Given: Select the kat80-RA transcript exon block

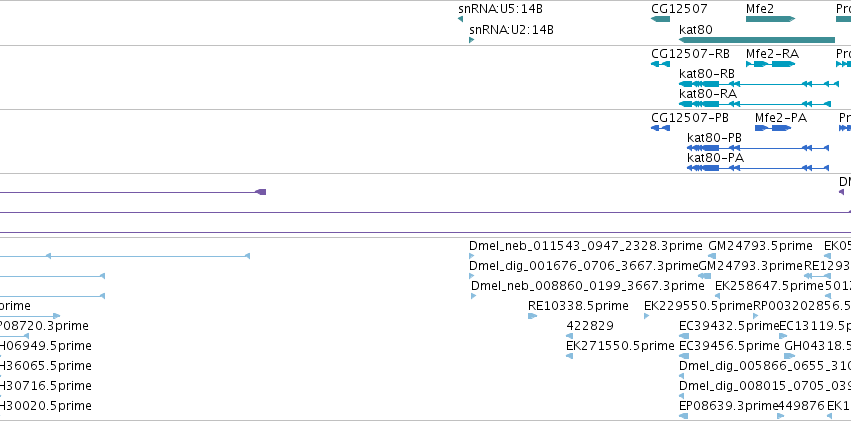Looking at the screenshot, I should click(700, 104).
